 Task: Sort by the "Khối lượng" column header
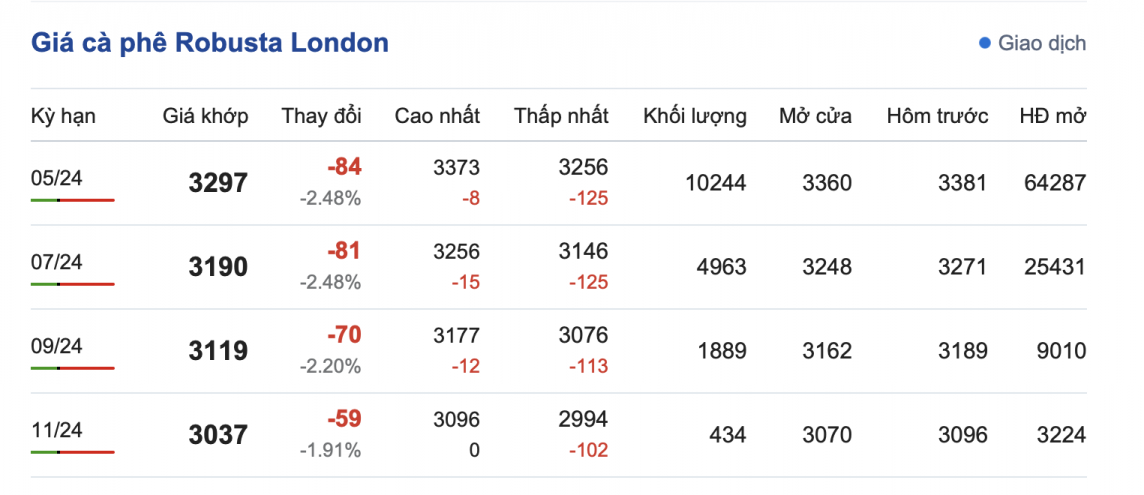(695, 115)
